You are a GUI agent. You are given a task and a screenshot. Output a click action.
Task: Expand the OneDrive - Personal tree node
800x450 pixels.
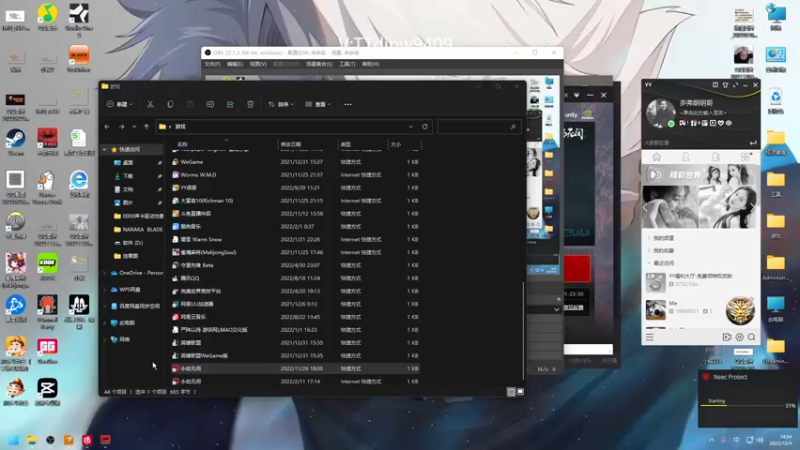[105, 273]
